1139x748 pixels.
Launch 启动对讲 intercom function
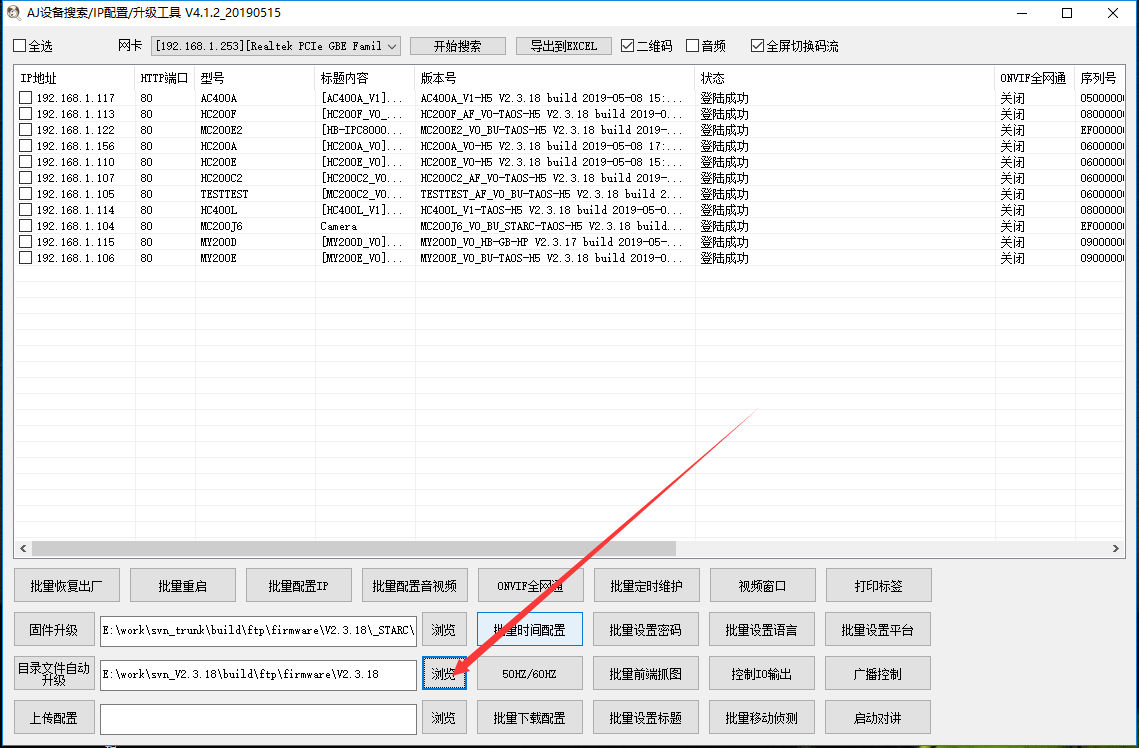click(x=877, y=717)
